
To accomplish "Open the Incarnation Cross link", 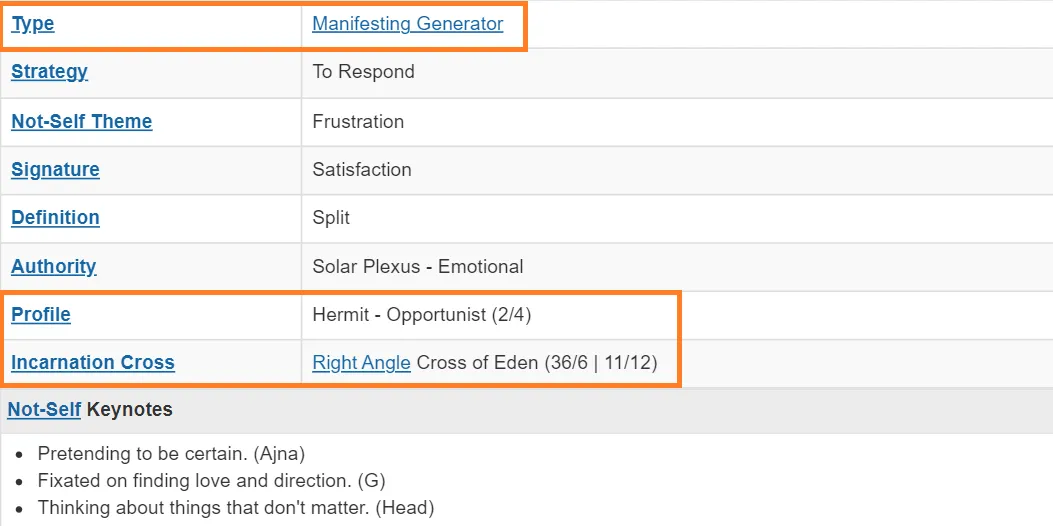I will [x=93, y=363].
